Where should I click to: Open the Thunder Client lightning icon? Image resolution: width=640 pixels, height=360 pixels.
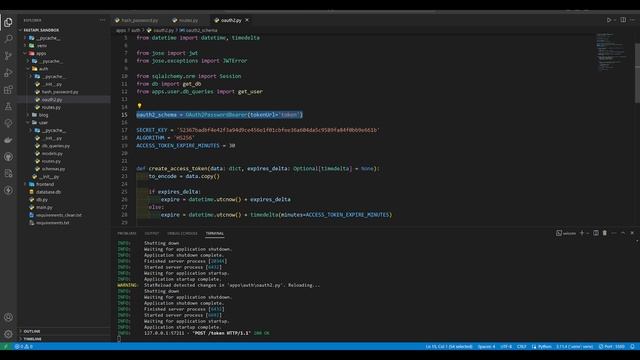[x=8, y=190]
